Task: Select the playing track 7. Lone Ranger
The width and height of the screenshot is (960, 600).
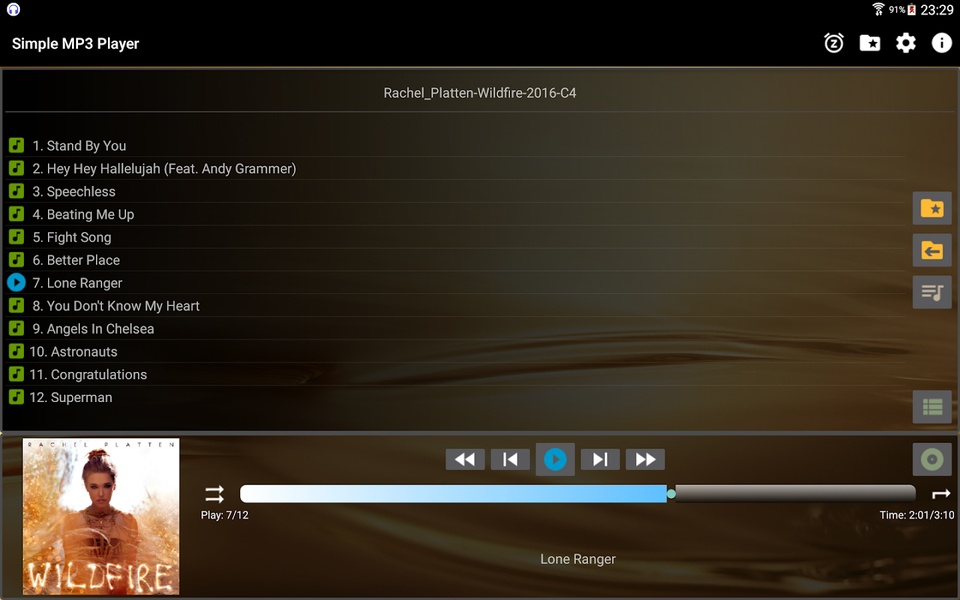Action: pyautogui.click(x=455, y=283)
